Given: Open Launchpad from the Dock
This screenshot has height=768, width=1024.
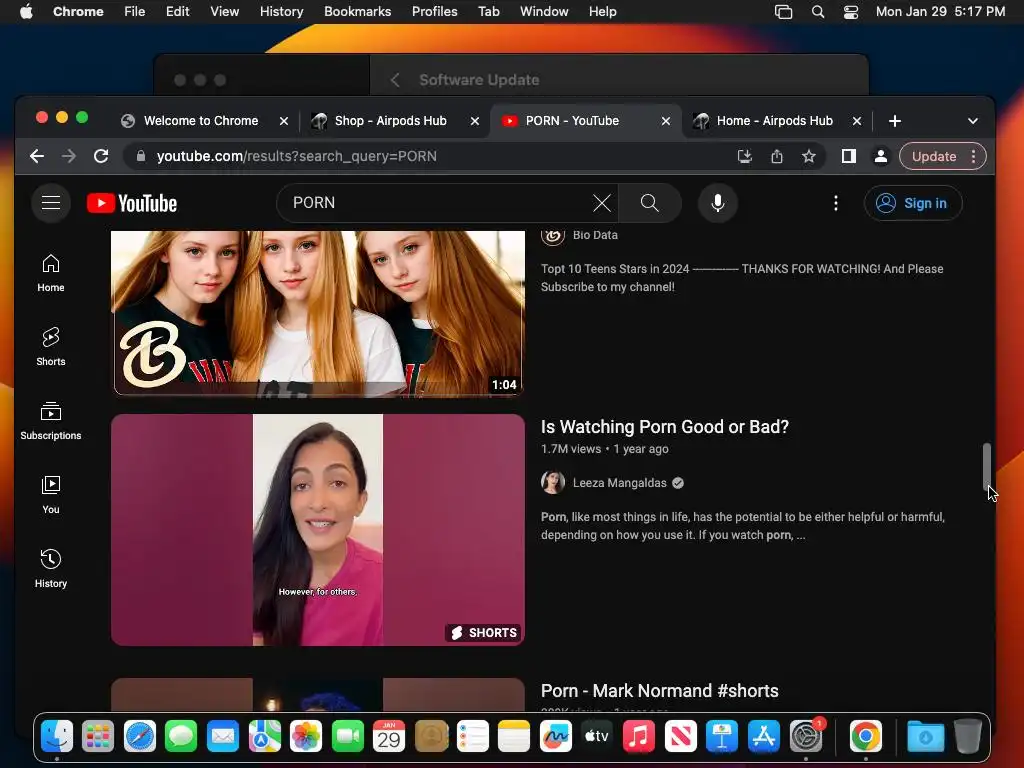Looking at the screenshot, I should pos(98,737).
